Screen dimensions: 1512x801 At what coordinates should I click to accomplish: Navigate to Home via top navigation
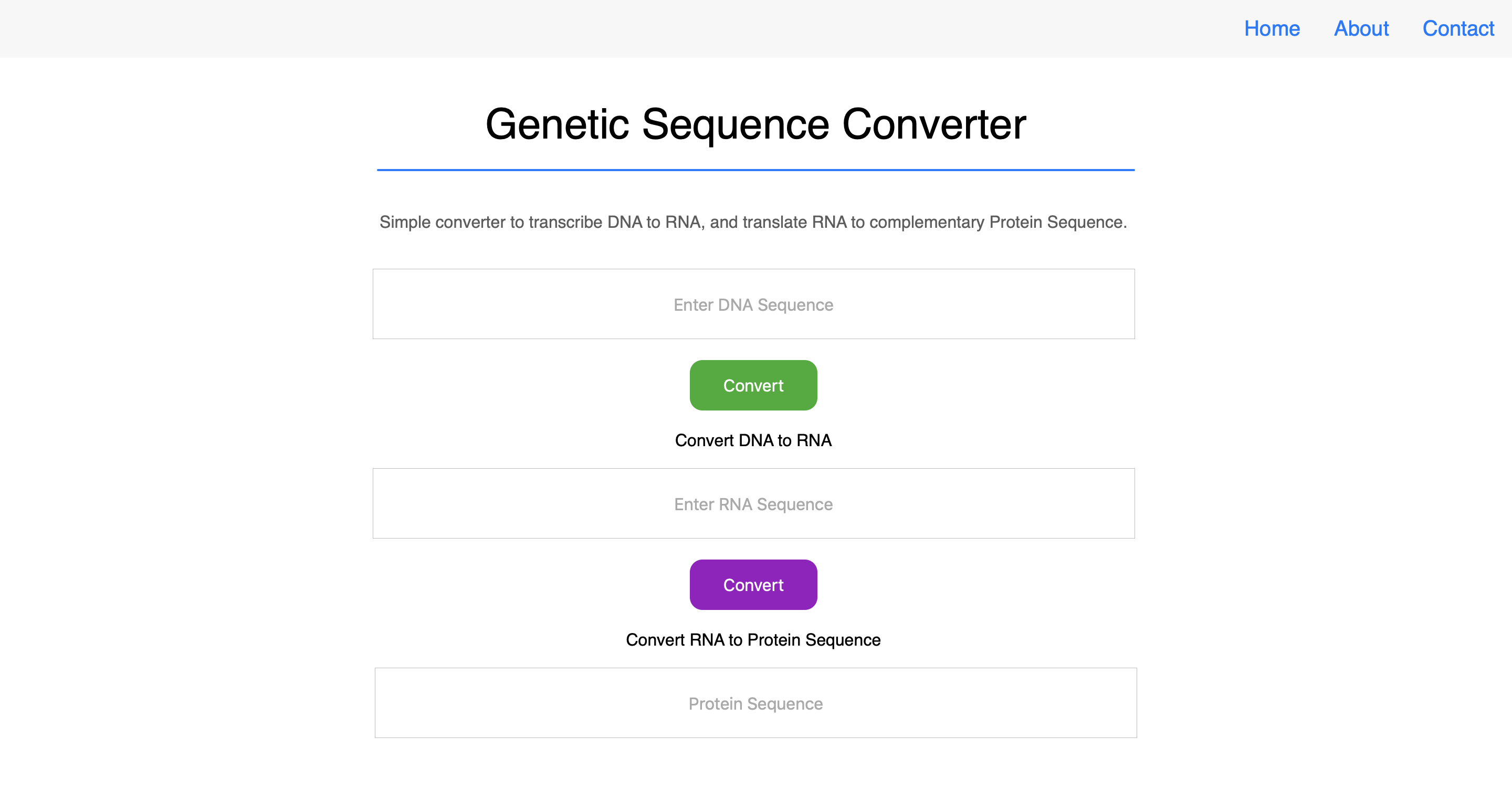pyautogui.click(x=1272, y=29)
